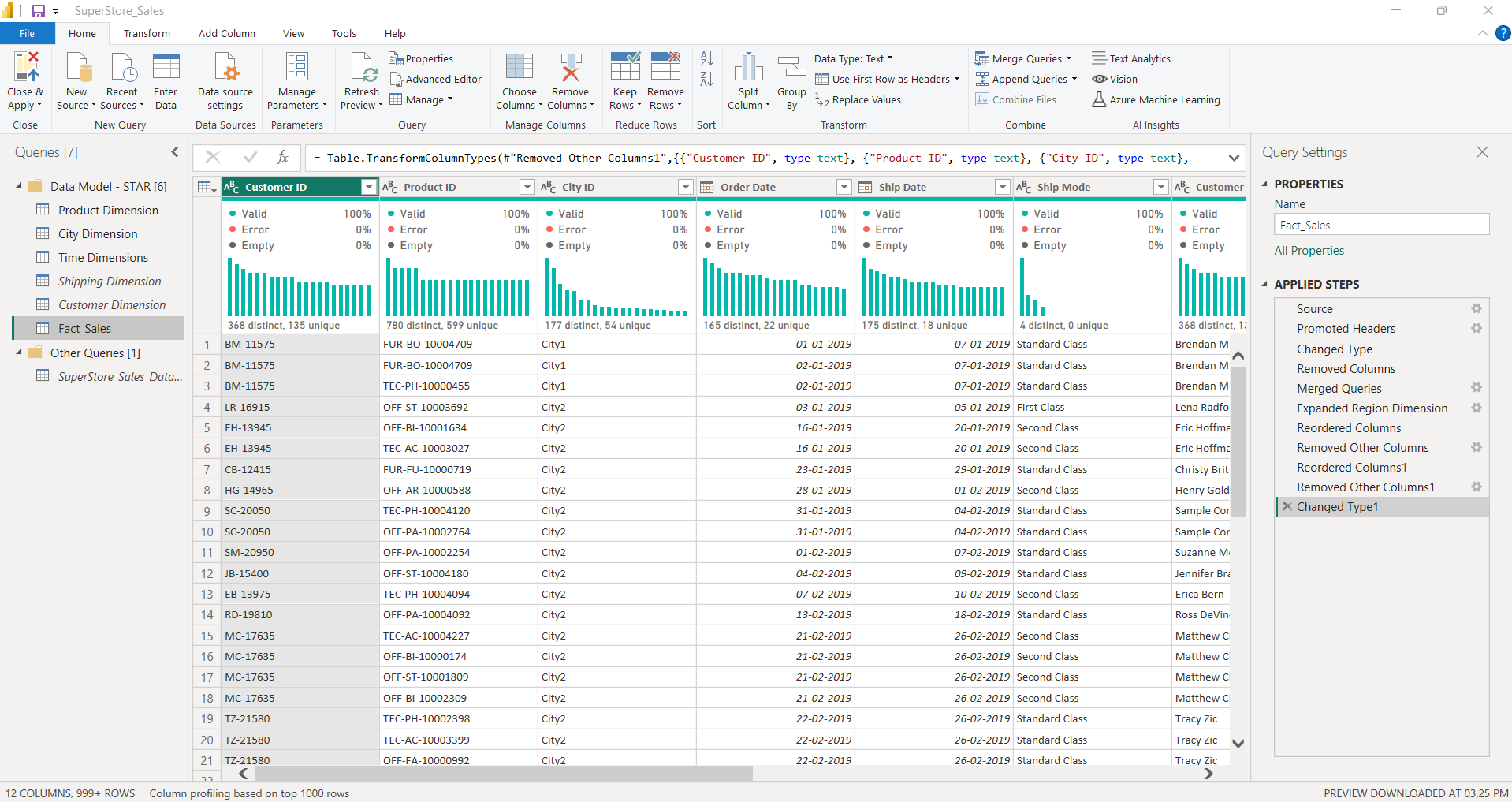
Task: Click the Remove Rows icon
Action: click(x=665, y=67)
